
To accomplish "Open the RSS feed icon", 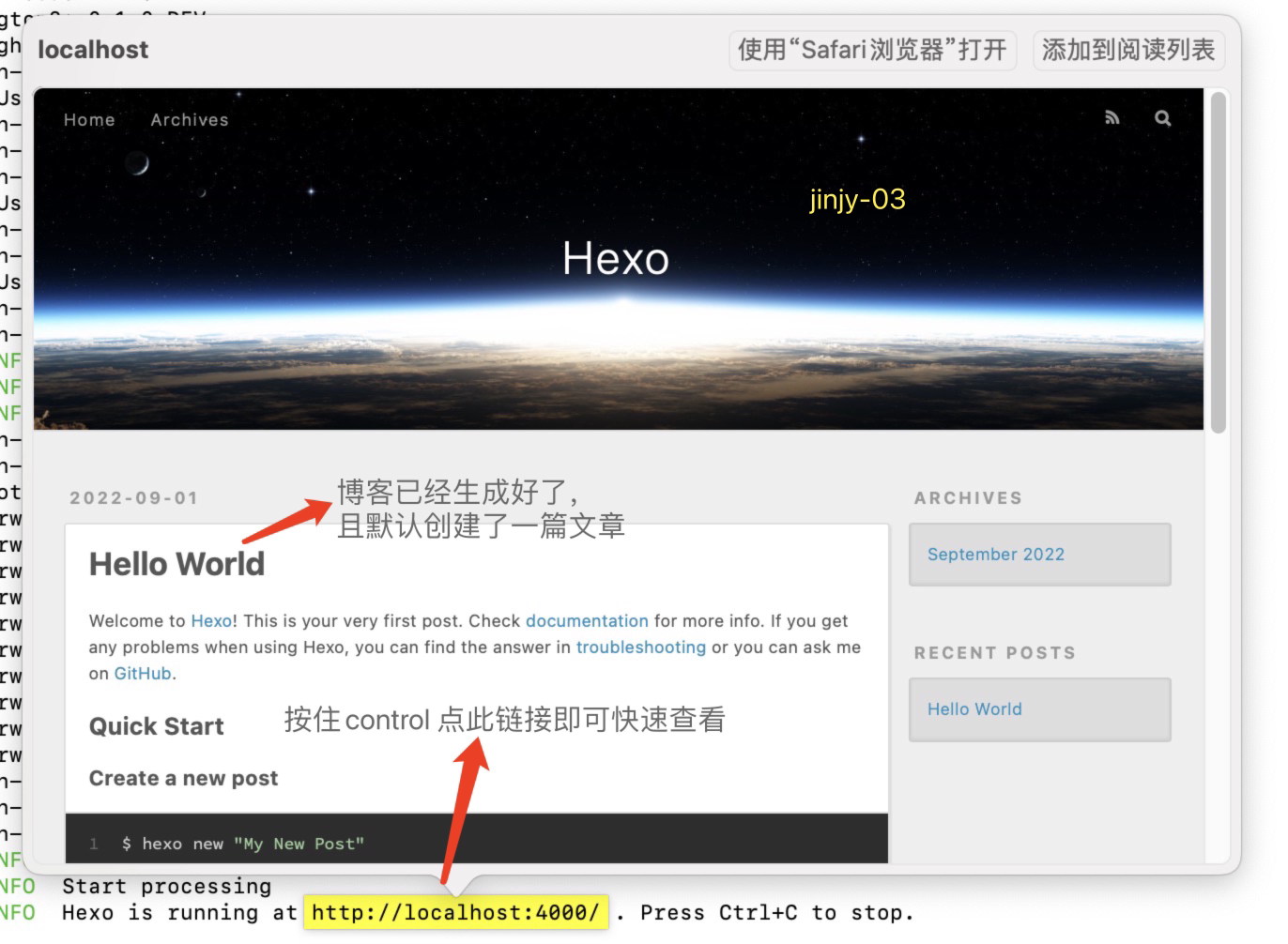I will pyautogui.click(x=1112, y=118).
